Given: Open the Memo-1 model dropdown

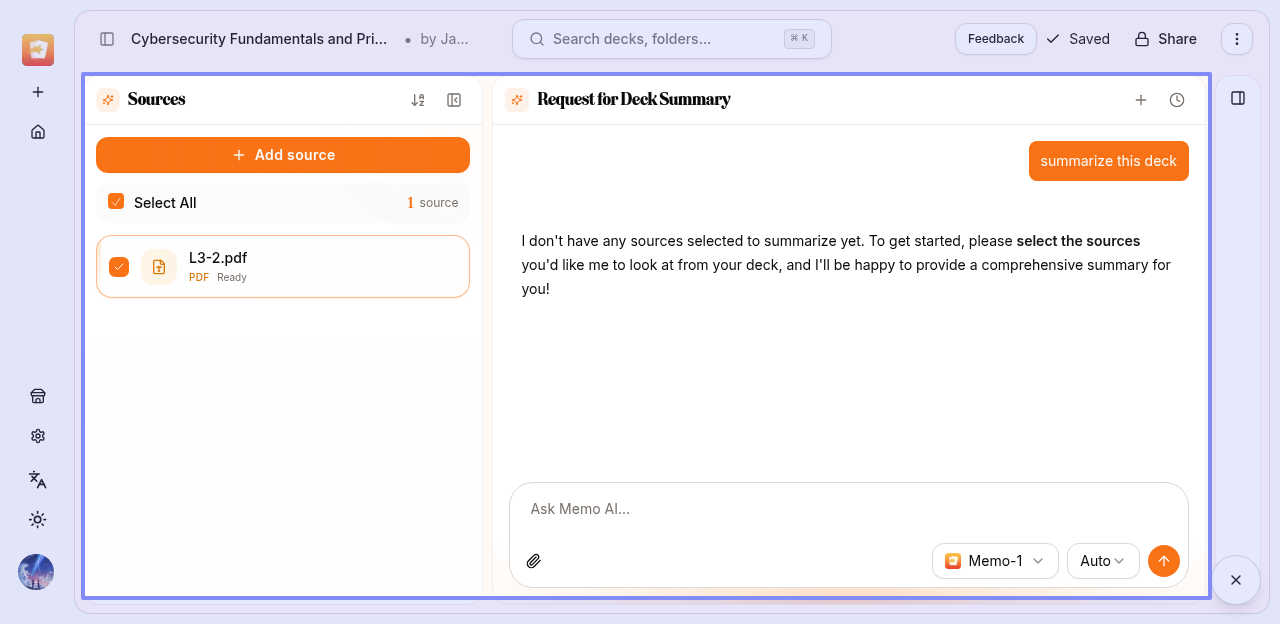Looking at the screenshot, I should tap(994, 561).
